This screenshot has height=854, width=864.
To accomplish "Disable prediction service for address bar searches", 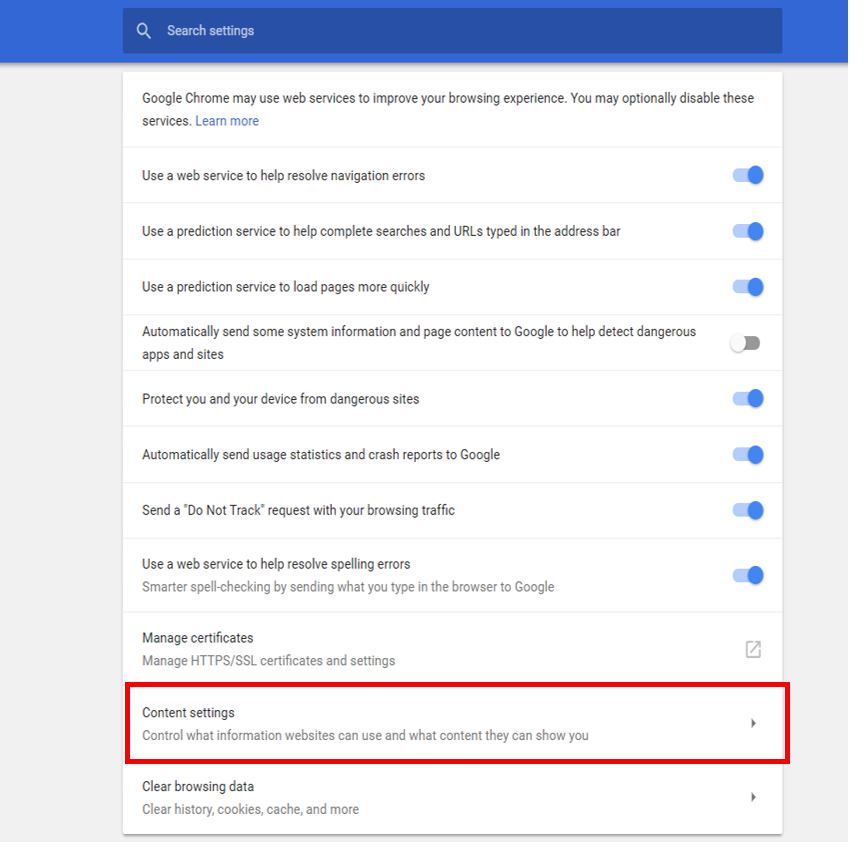I will 747,231.
